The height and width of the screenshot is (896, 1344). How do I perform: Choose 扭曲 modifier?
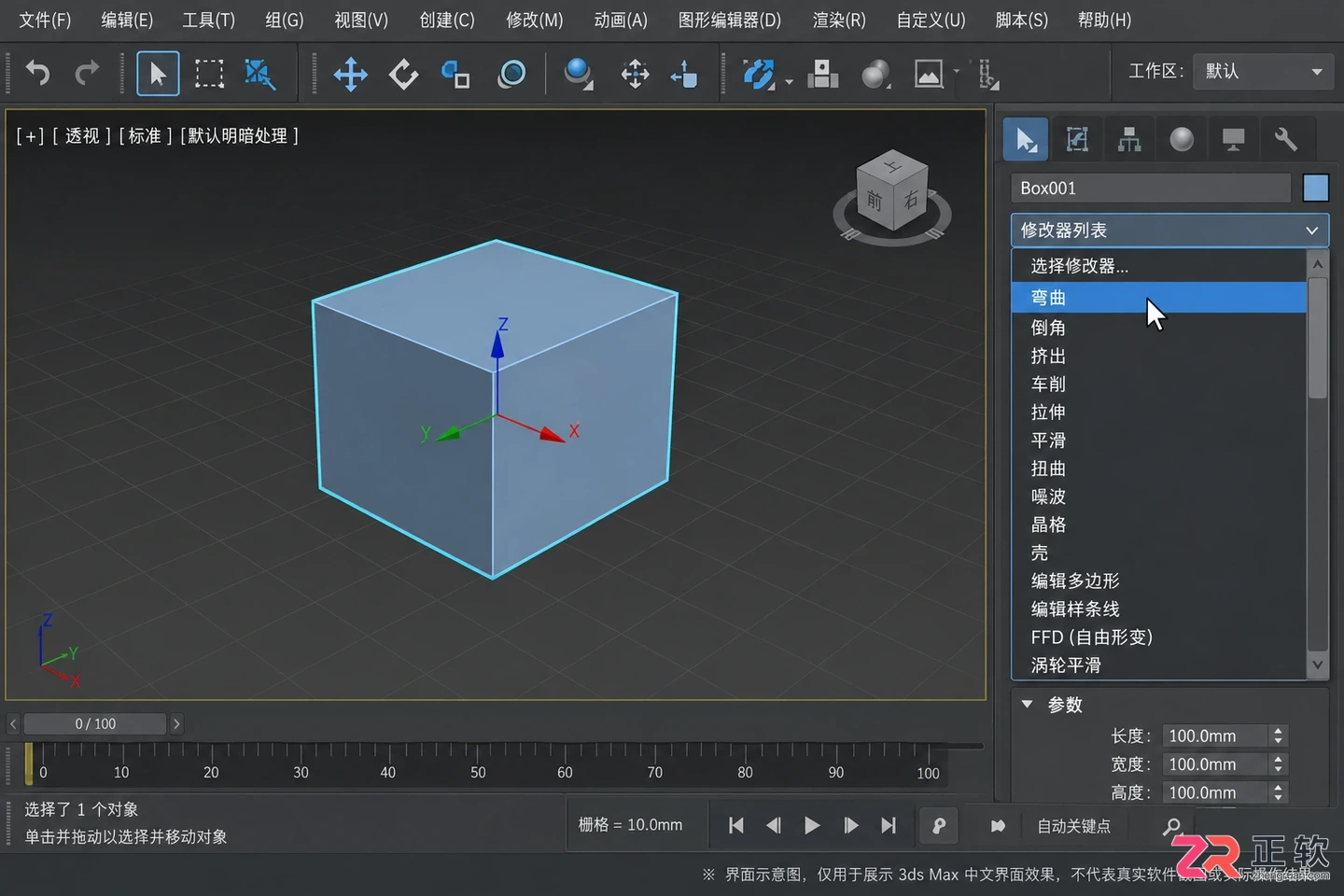[x=1158, y=469]
